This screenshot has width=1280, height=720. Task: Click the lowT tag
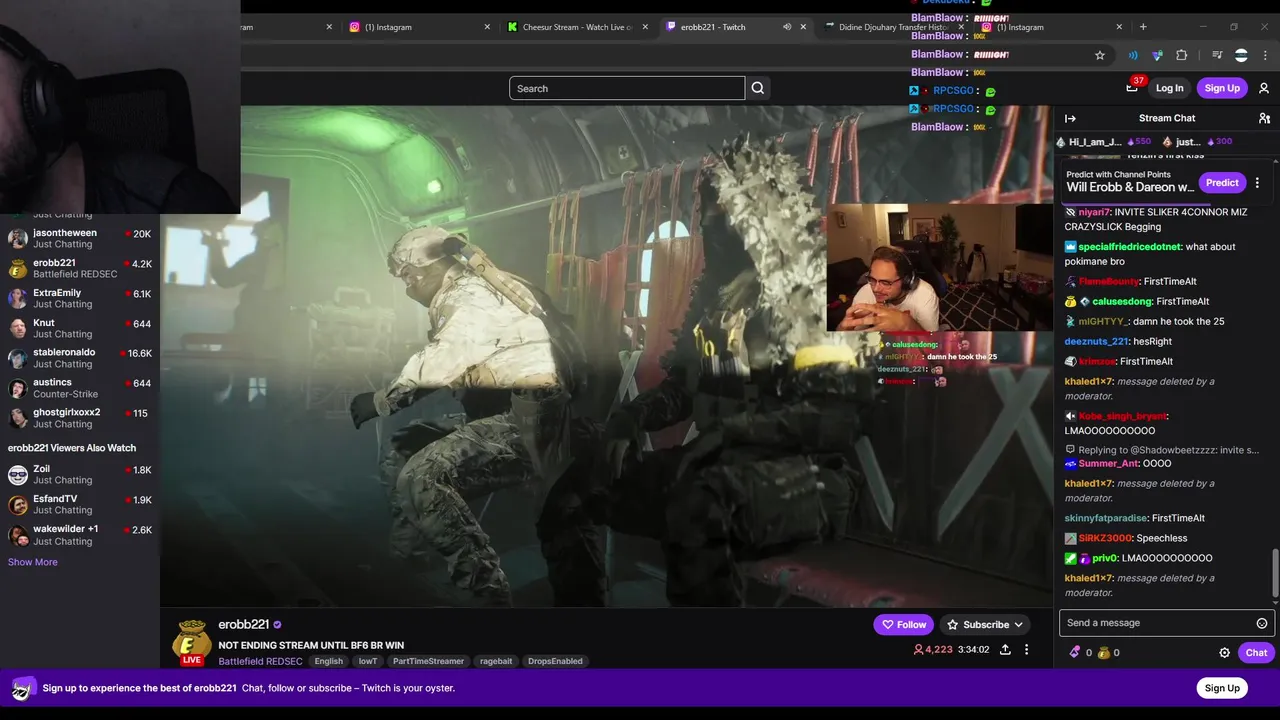tap(368, 661)
